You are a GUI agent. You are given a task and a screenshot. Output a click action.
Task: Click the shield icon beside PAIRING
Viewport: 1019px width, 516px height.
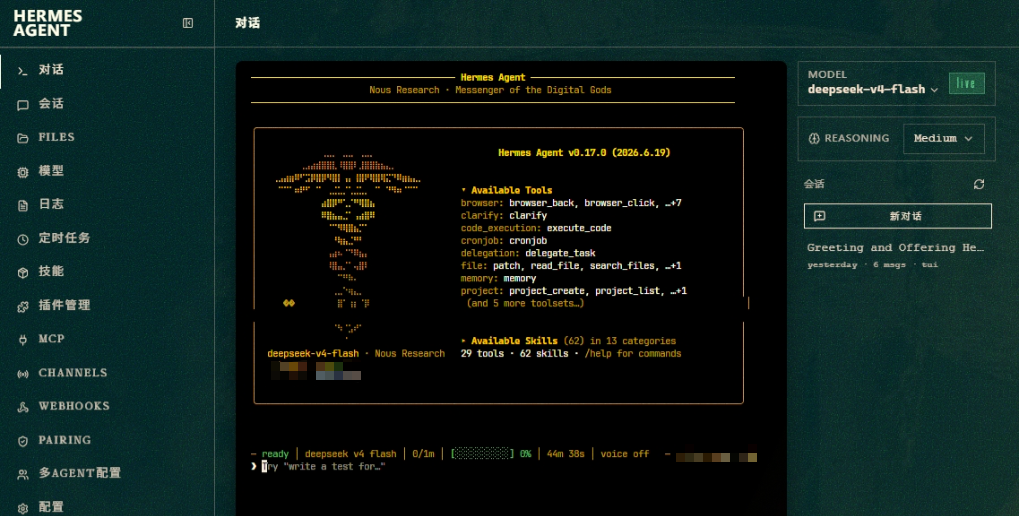tap(23, 441)
